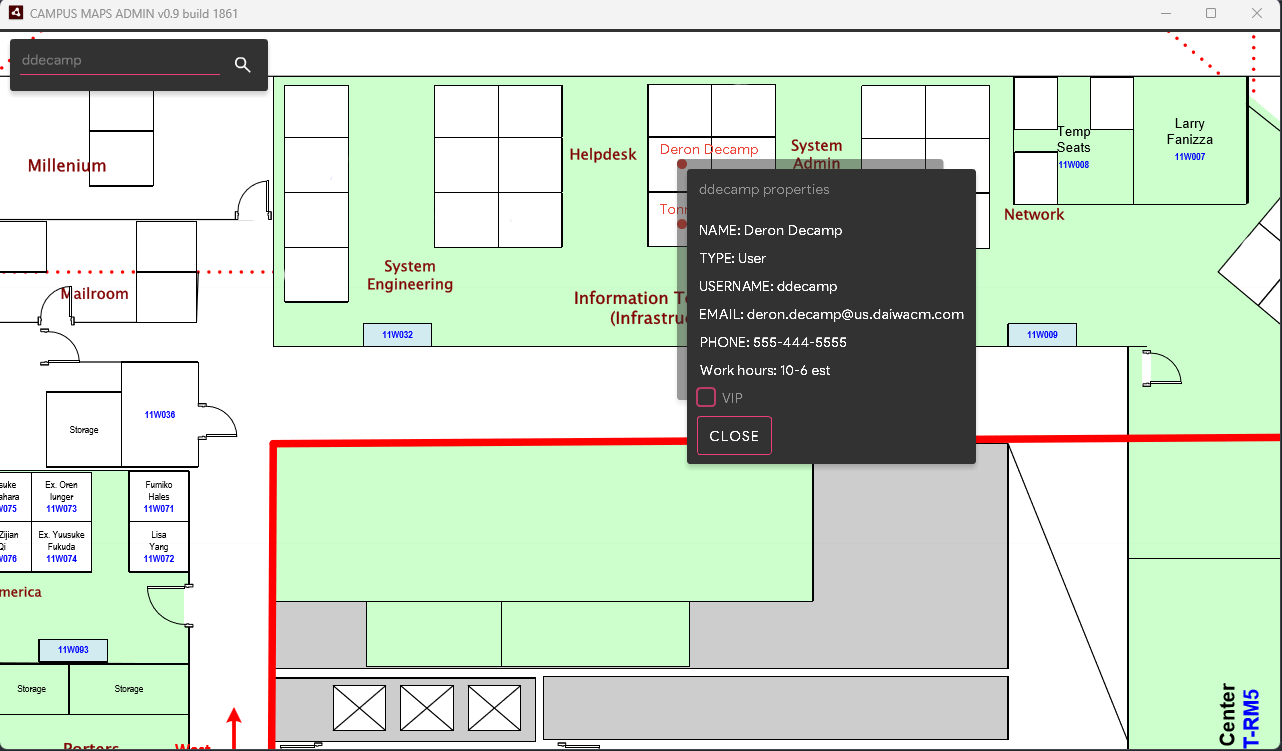Click room tag 11W009
Viewport: 1282px width, 751px height.
(1042, 335)
